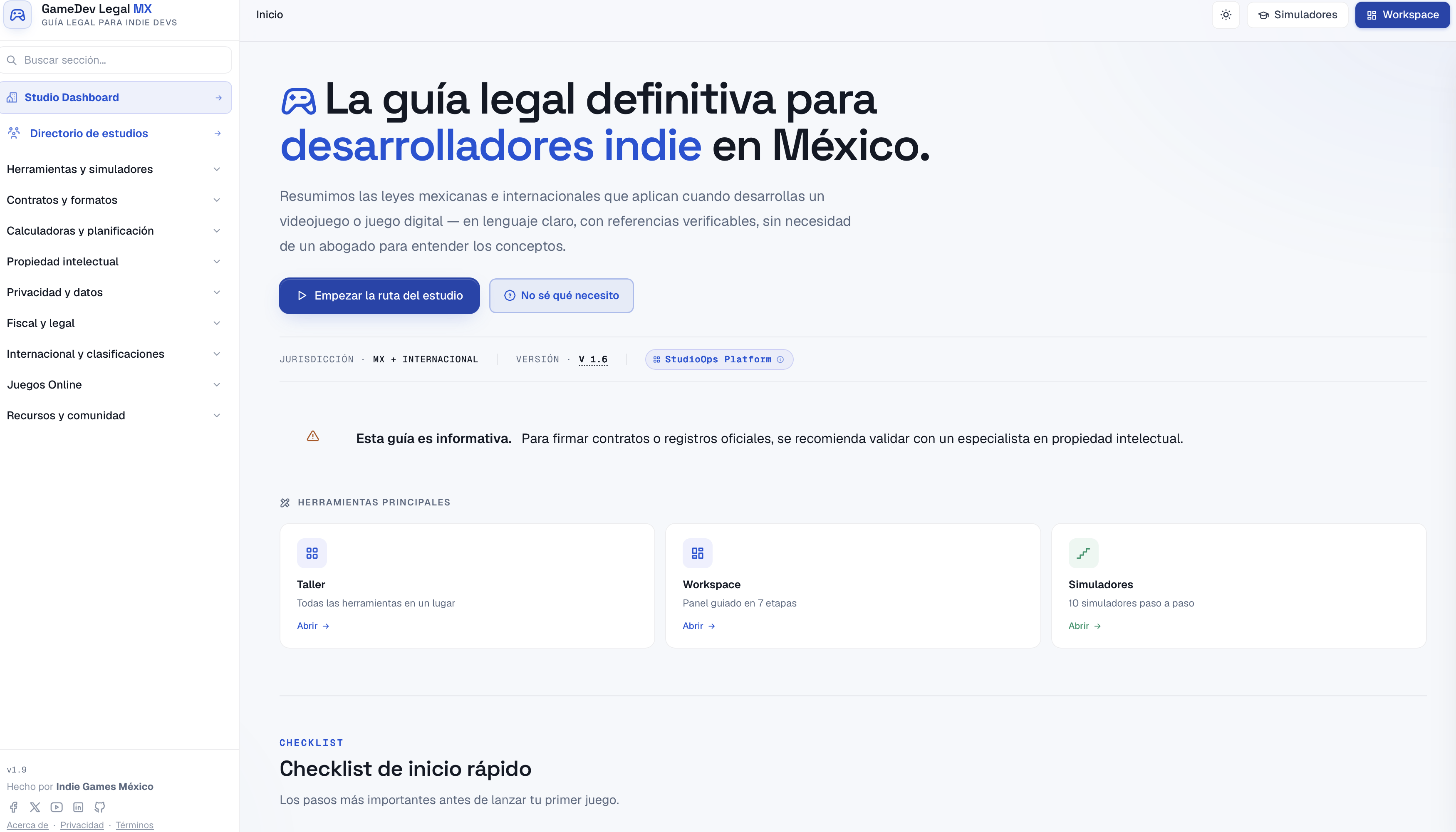Open the Simuladores card Abrir link
The image size is (1456, 832).
coord(1085,626)
